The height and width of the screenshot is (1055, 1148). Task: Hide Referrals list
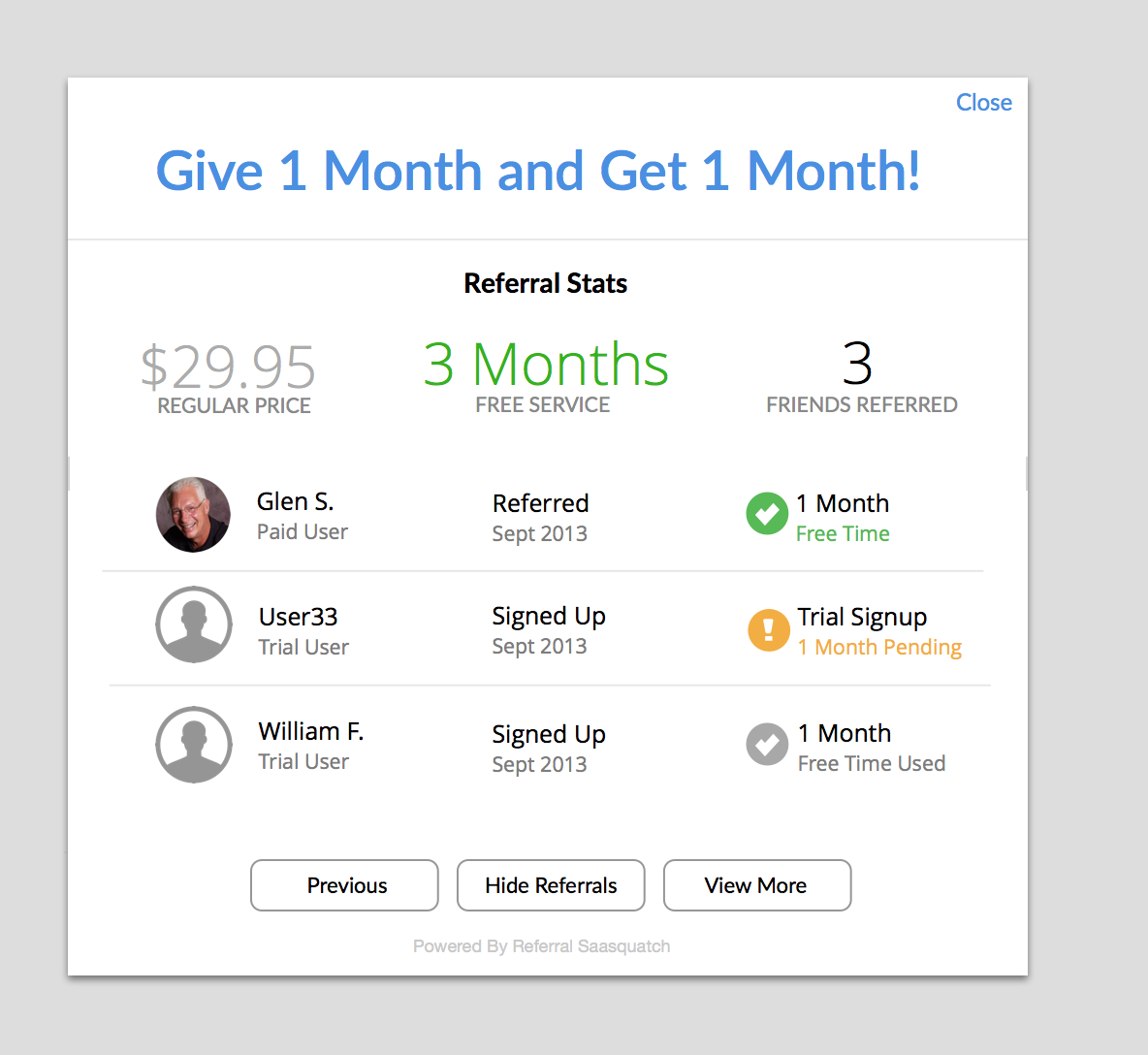(x=551, y=885)
